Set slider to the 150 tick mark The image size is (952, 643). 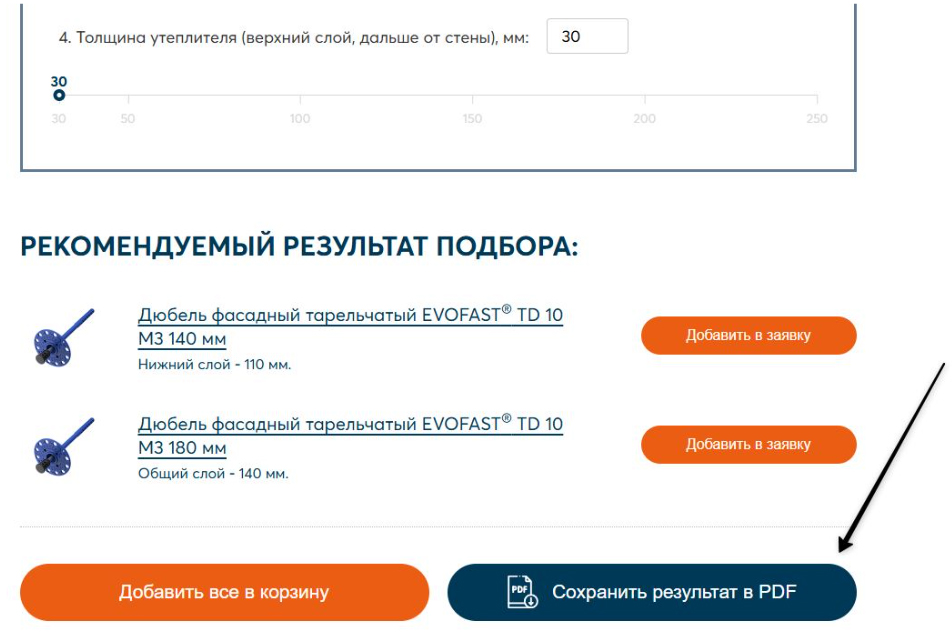pyautogui.click(x=472, y=96)
